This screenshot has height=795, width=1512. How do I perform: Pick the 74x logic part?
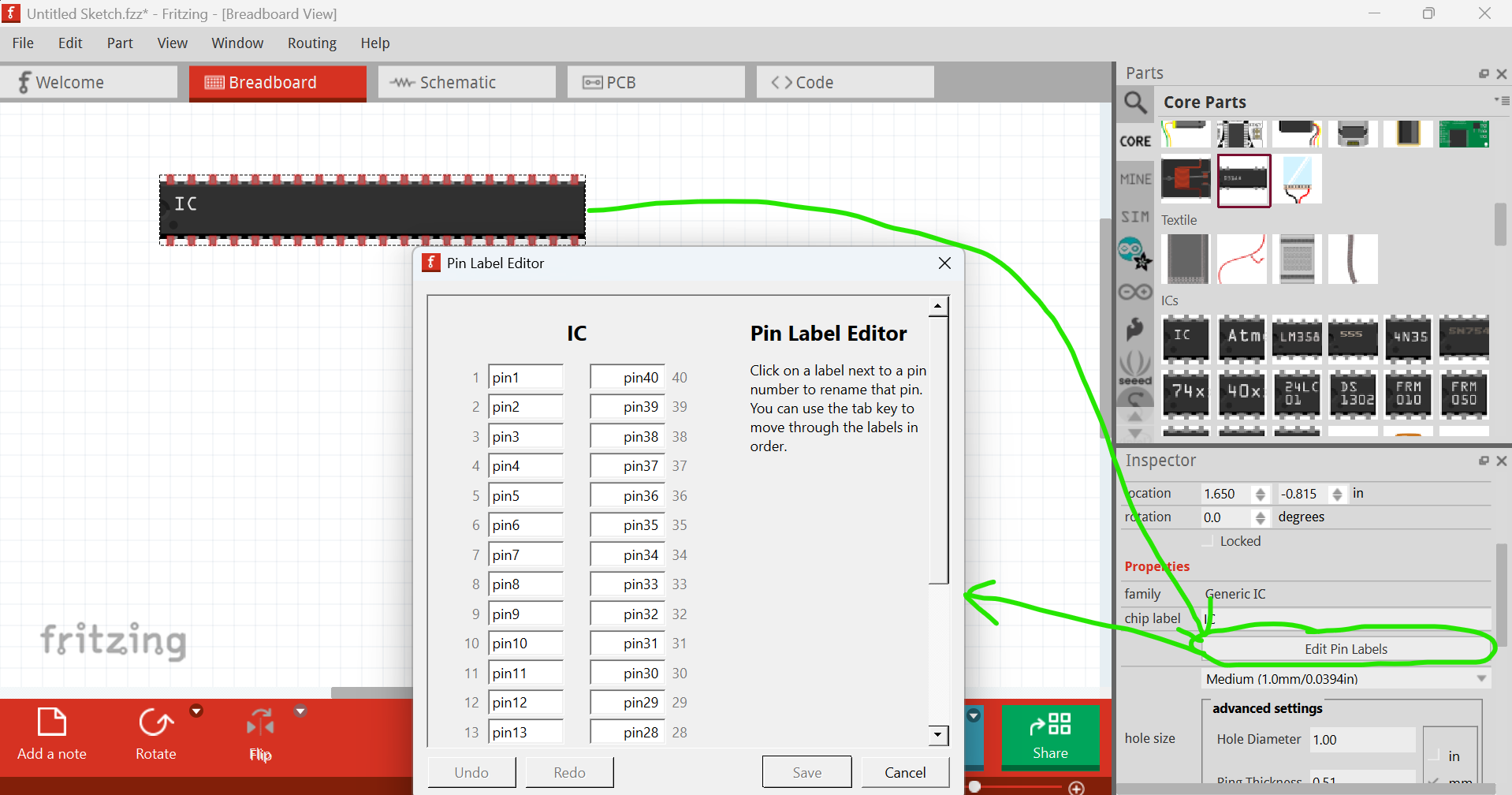[1185, 393]
